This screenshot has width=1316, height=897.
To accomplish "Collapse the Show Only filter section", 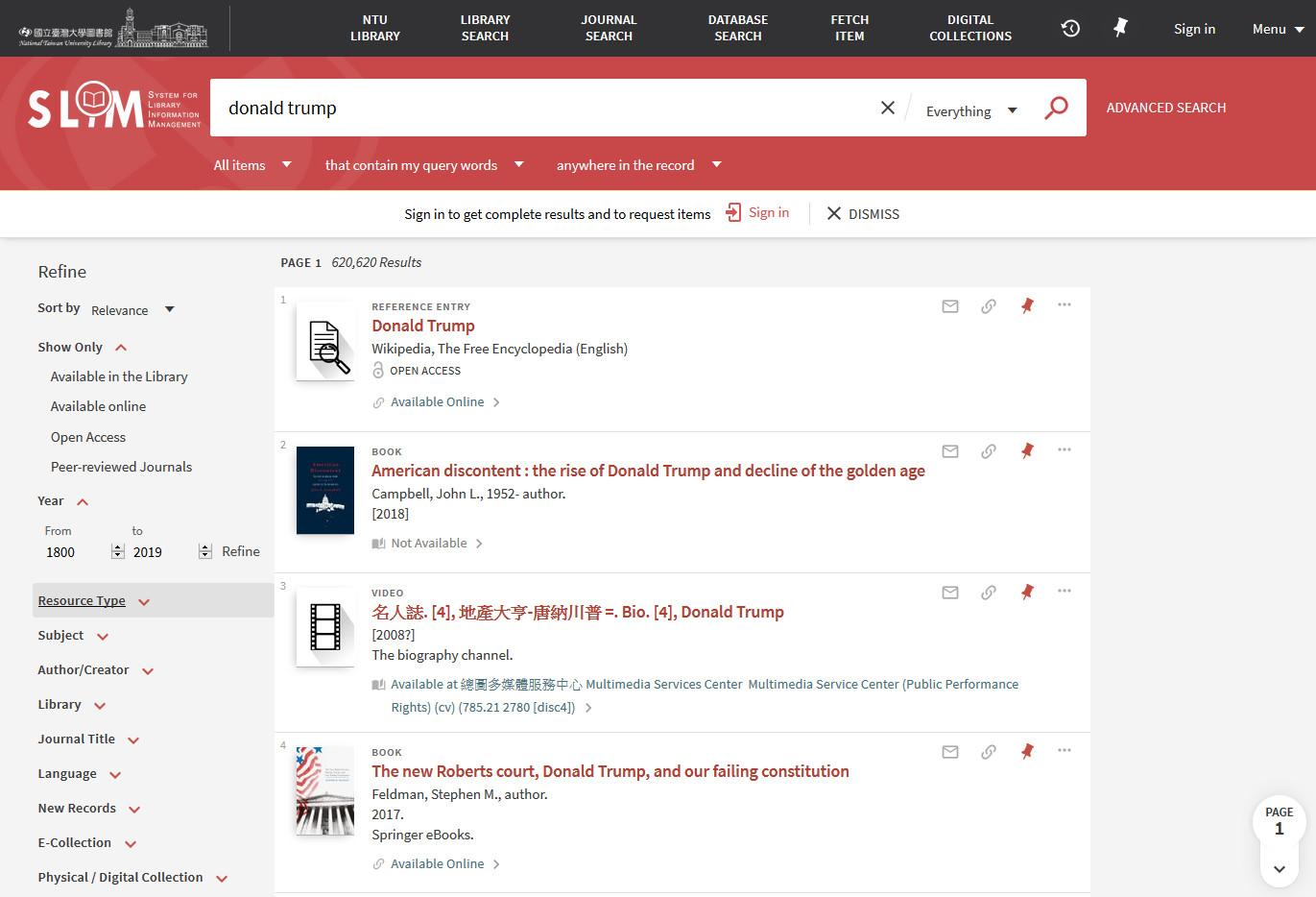I will pos(83,348).
